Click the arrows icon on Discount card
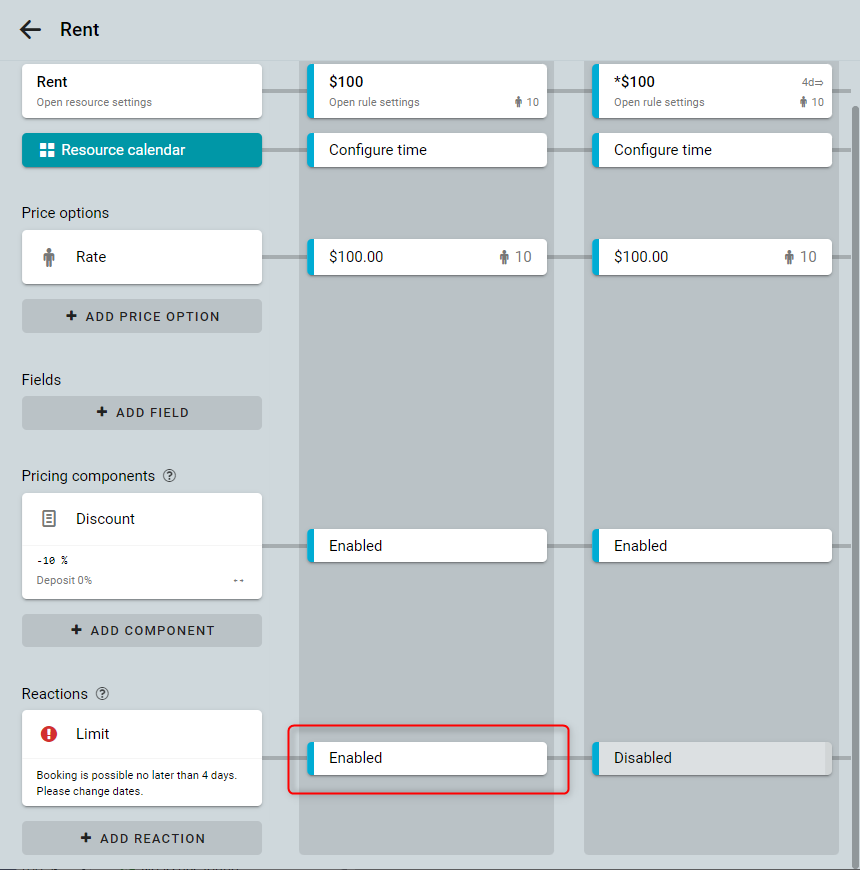The image size is (860, 870). coord(239,581)
